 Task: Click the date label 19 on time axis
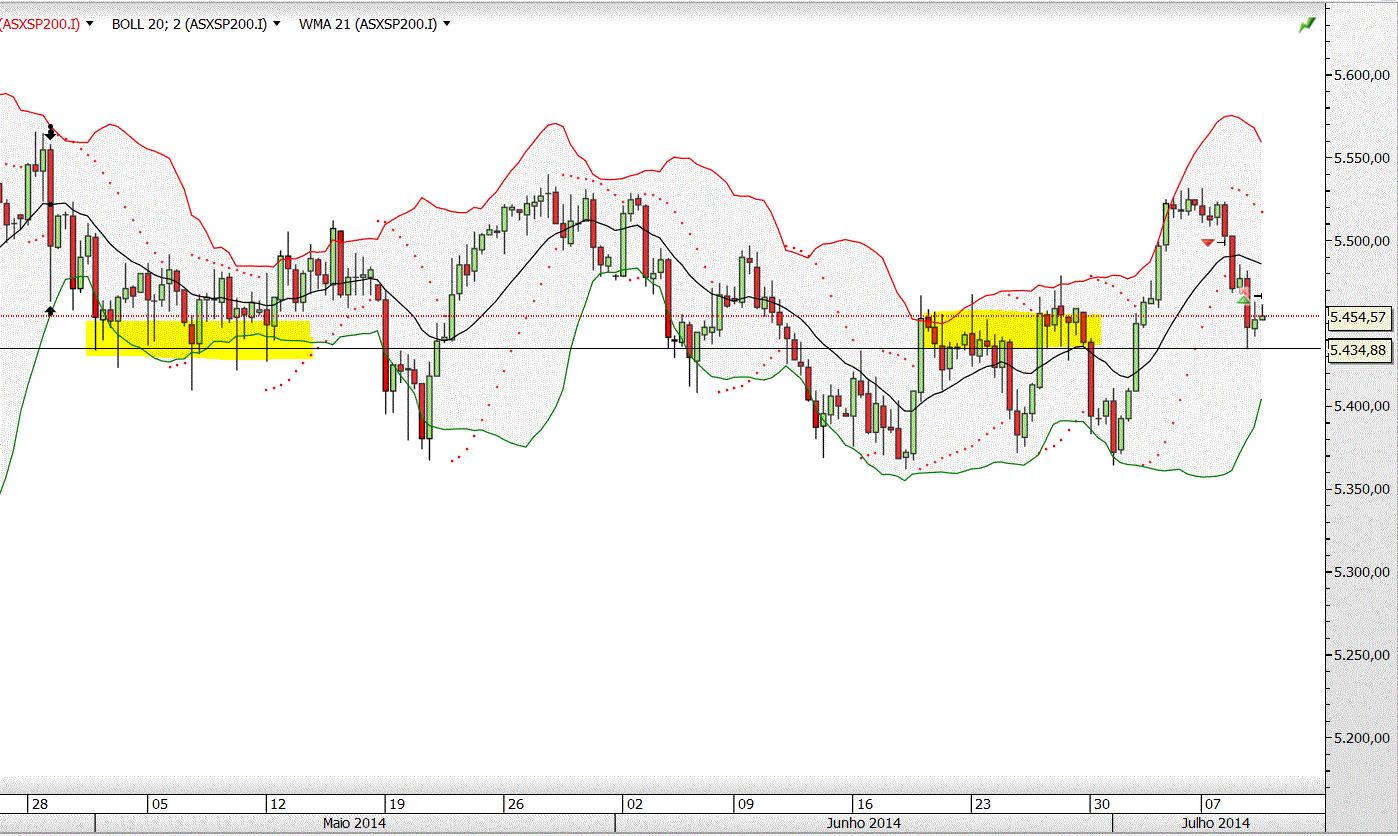click(x=396, y=804)
